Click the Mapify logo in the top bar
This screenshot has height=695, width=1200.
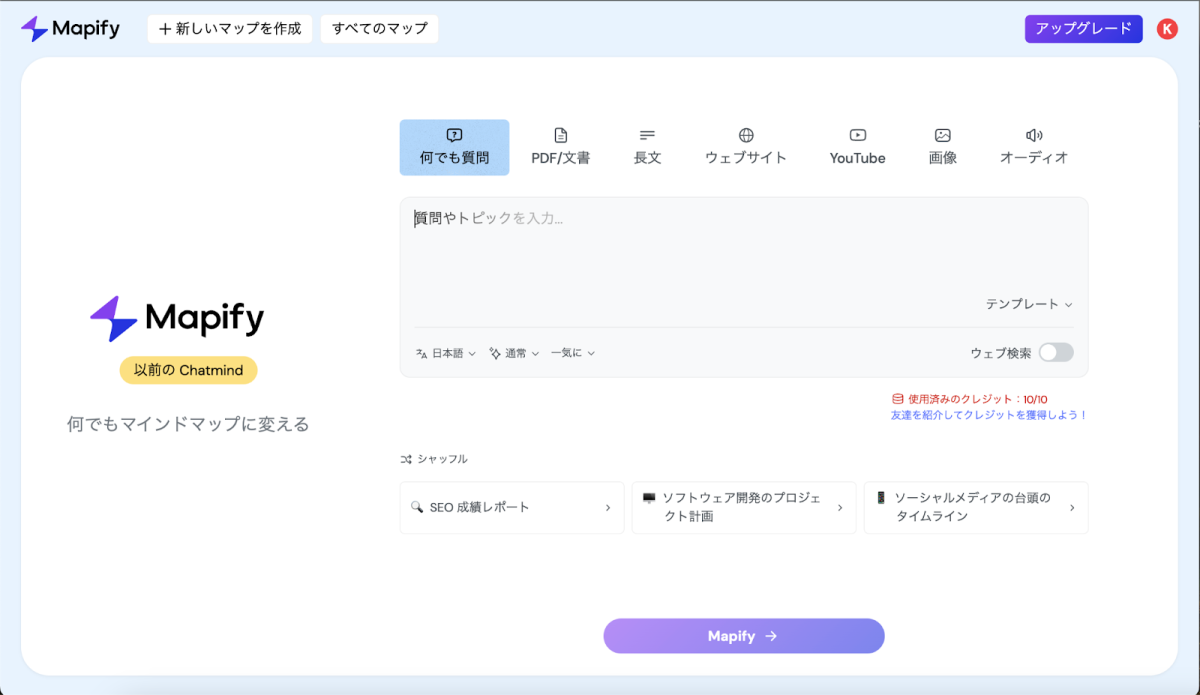[68, 28]
